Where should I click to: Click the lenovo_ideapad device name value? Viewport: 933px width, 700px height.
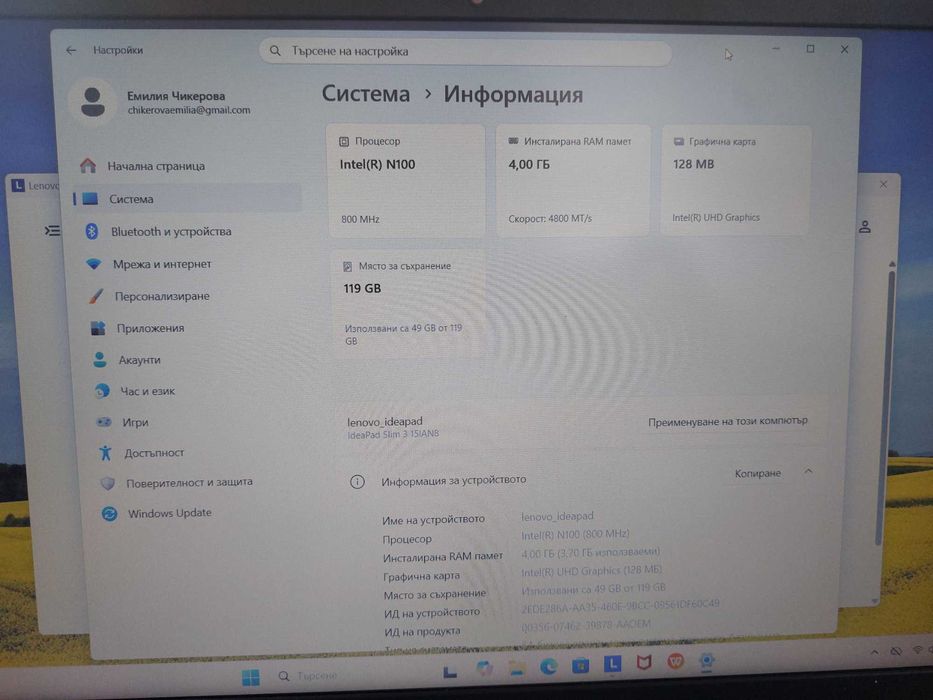(x=558, y=516)
